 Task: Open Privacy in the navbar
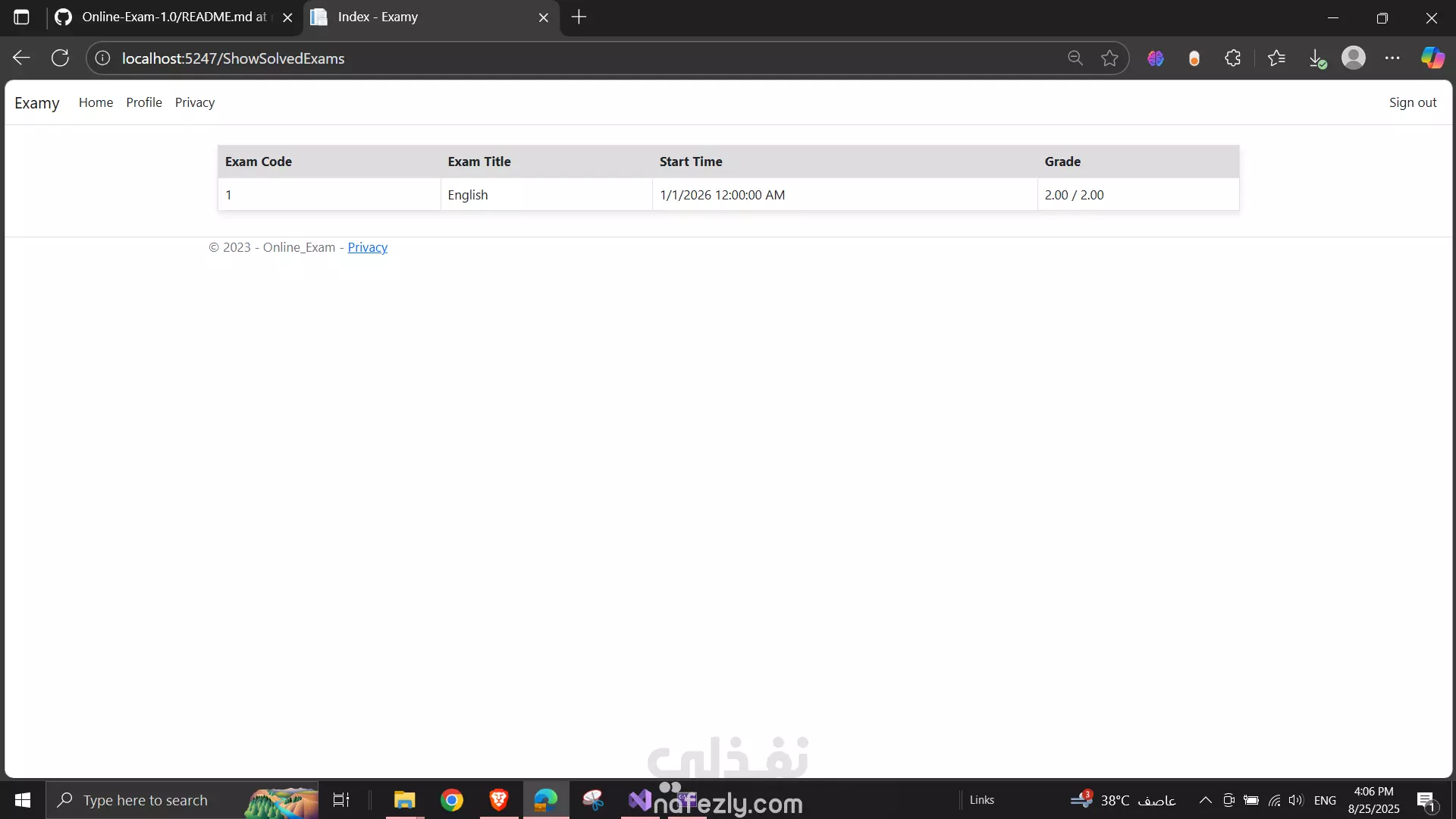click(x=195, y=102)
